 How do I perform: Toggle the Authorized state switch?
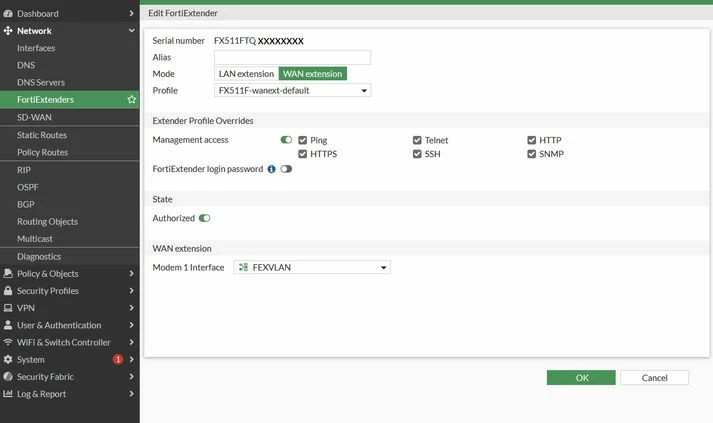coord(205,218)
